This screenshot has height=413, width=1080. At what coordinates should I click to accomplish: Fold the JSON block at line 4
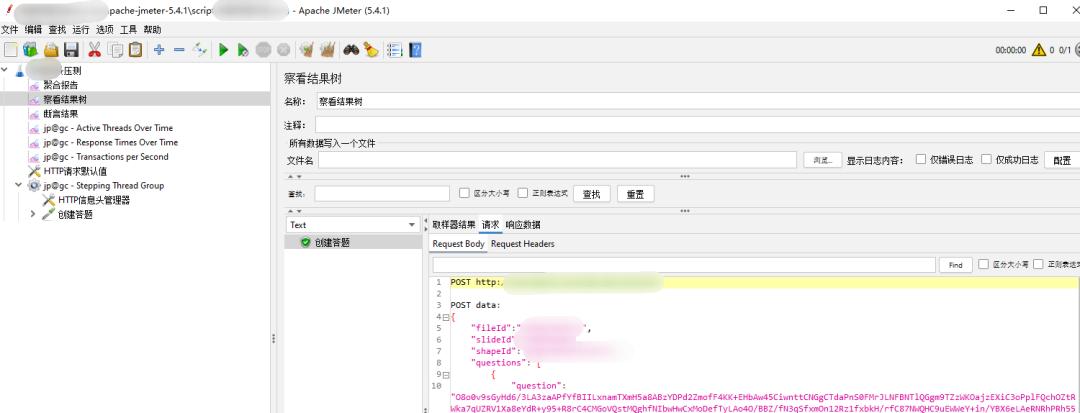[446, 317]
